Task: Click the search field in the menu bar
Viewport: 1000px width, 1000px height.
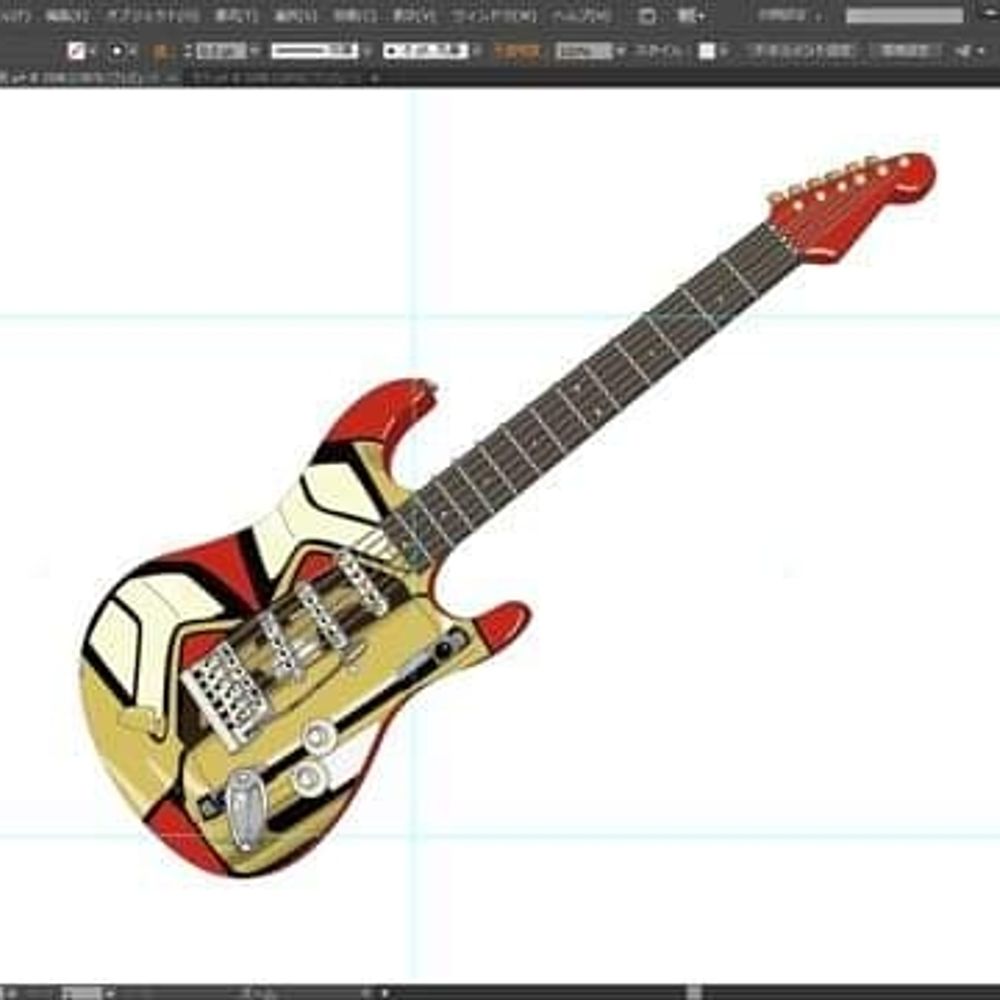Action: click(x=904, y=16)
